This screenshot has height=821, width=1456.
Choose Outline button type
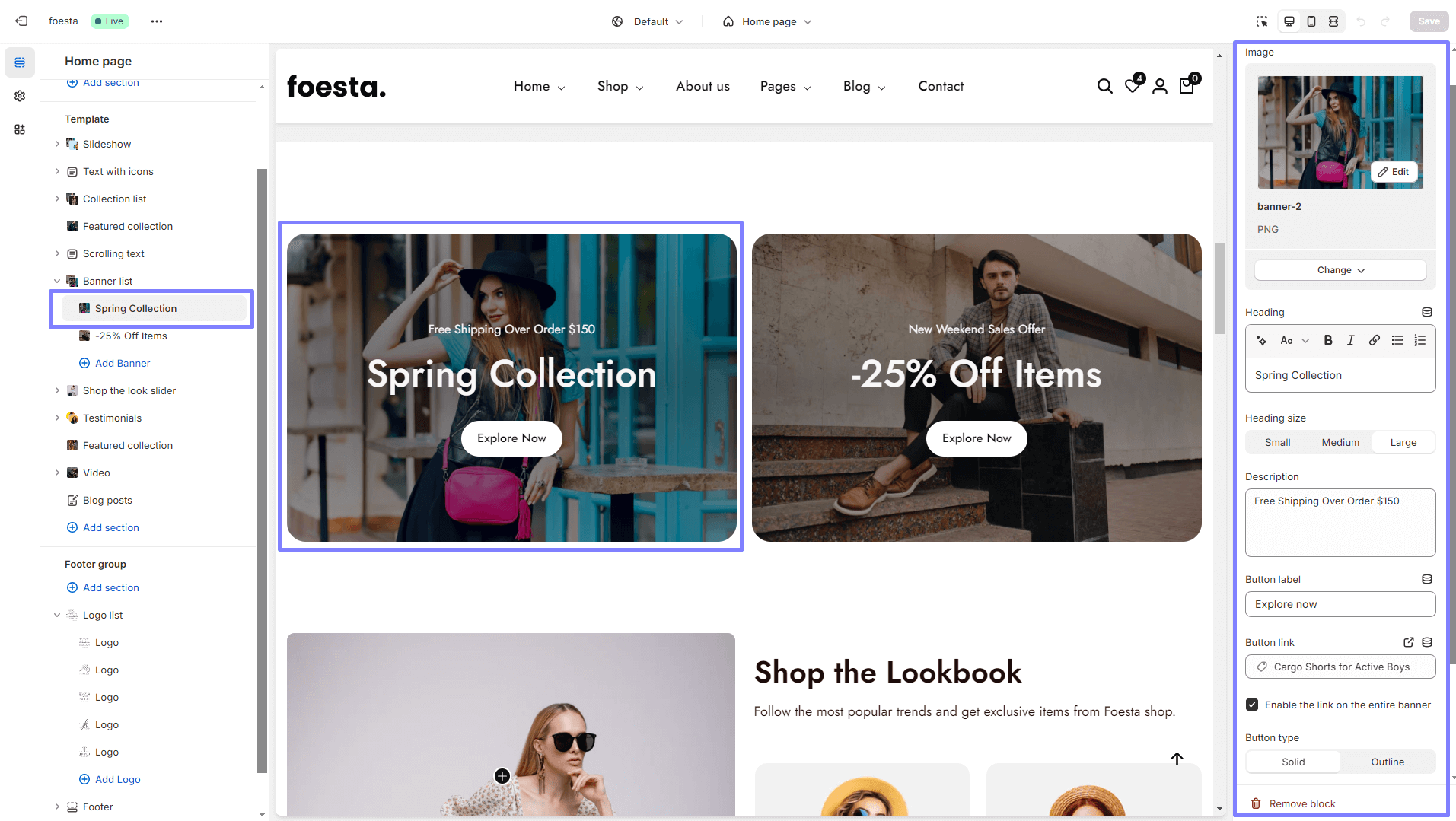point(1388,762)
